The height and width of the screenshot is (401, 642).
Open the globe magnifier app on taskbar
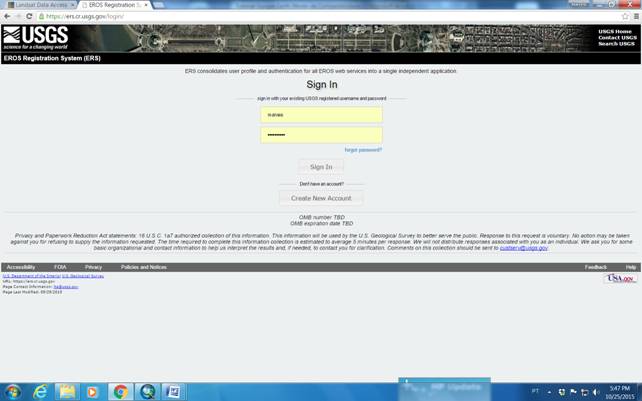(x=147, y=392)
